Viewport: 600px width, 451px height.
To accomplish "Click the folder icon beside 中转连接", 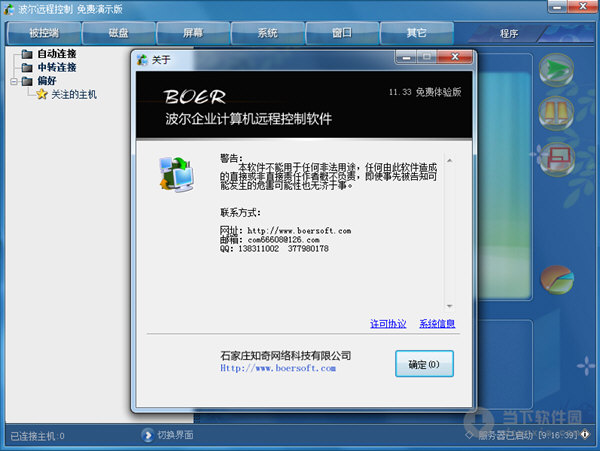I will [27, 67].
